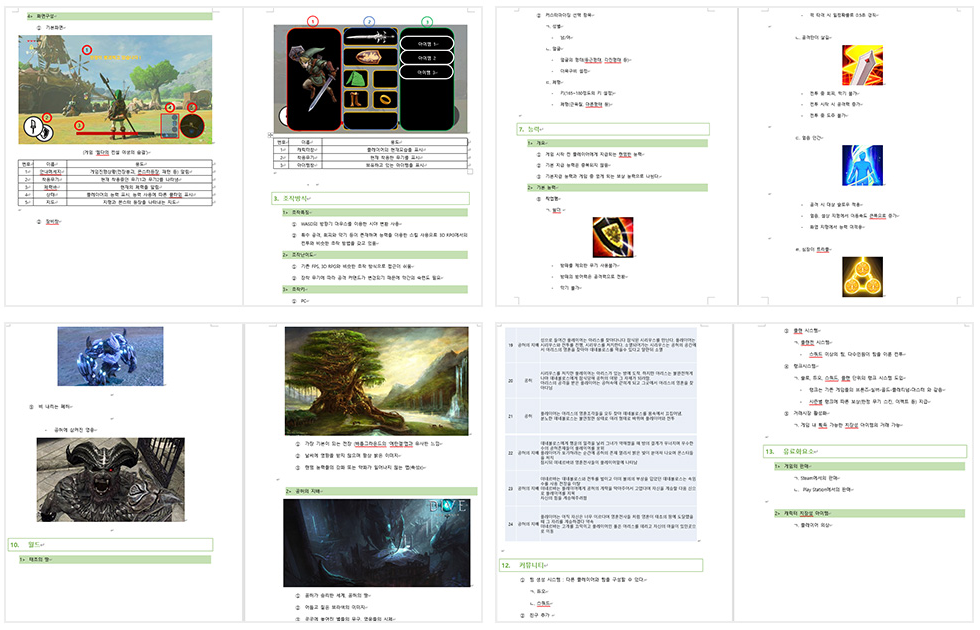The height and width of the screenshot is (630, 980).
Task: Click the line beginning 'WASD와 방향키'
Action: [x=351, y=224]
